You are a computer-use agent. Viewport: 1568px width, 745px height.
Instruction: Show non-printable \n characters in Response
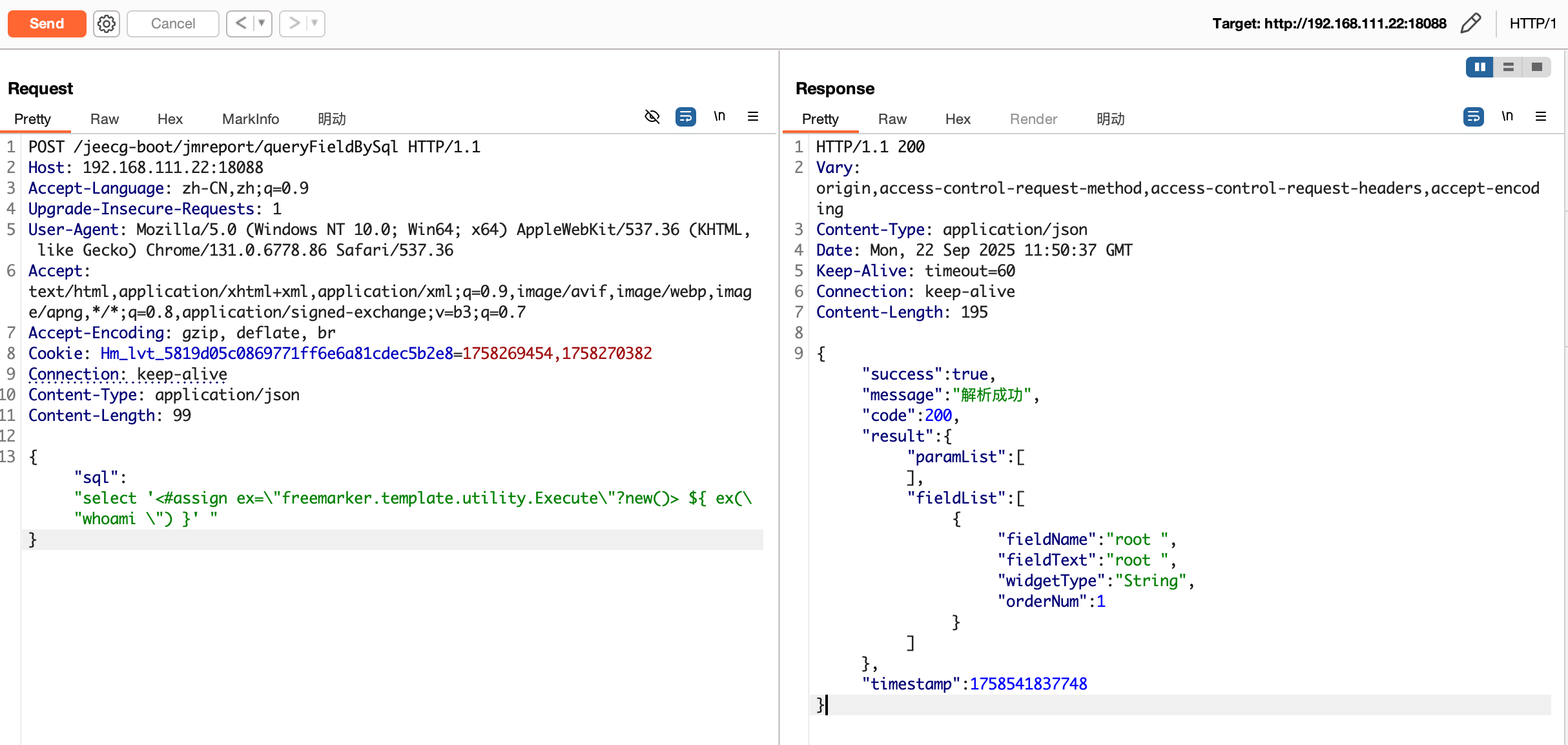coord(1507,117)
